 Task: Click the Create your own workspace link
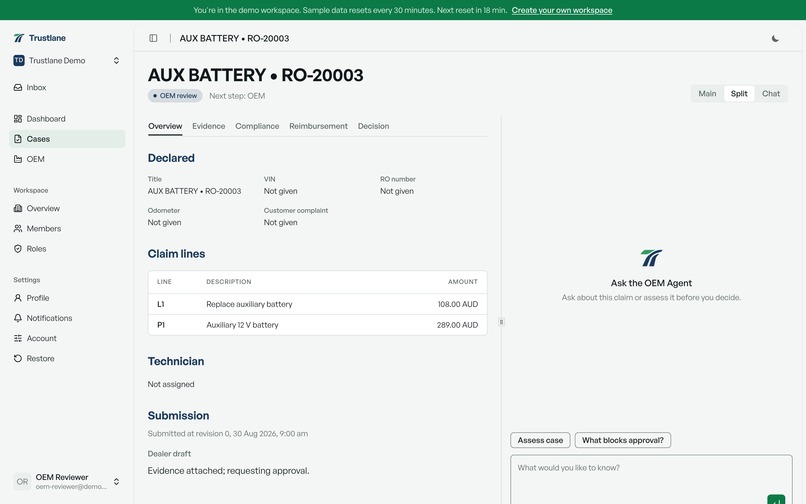[x=562, y=10]
